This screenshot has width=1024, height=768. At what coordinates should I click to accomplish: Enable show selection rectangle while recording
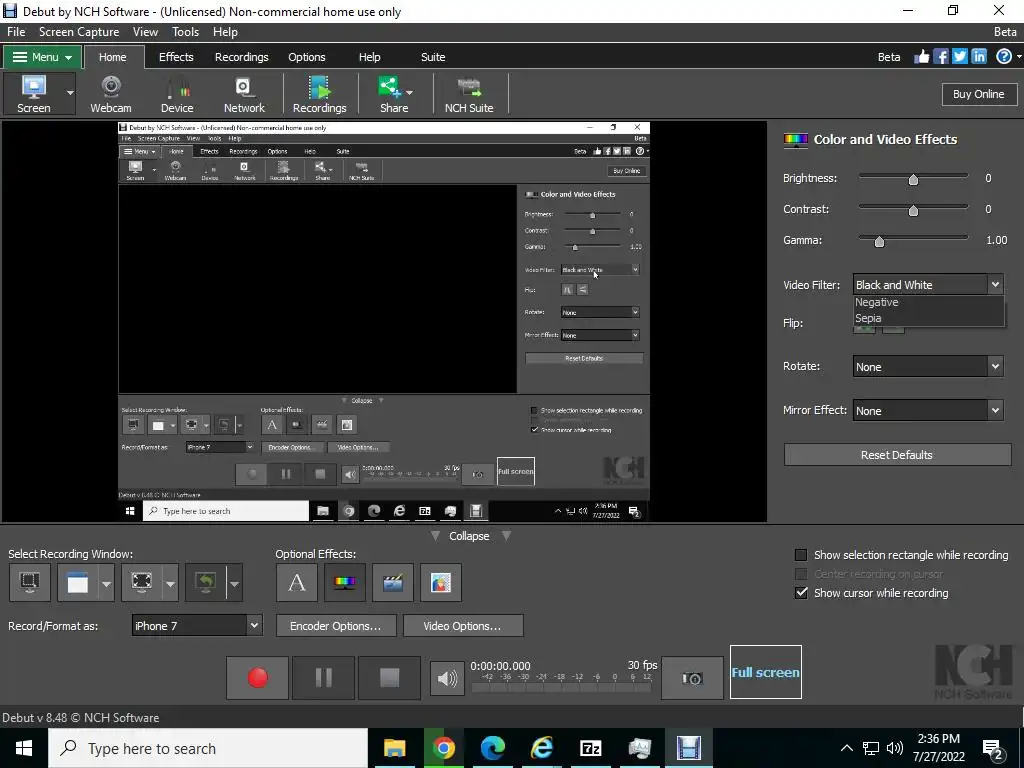[801, 555]
